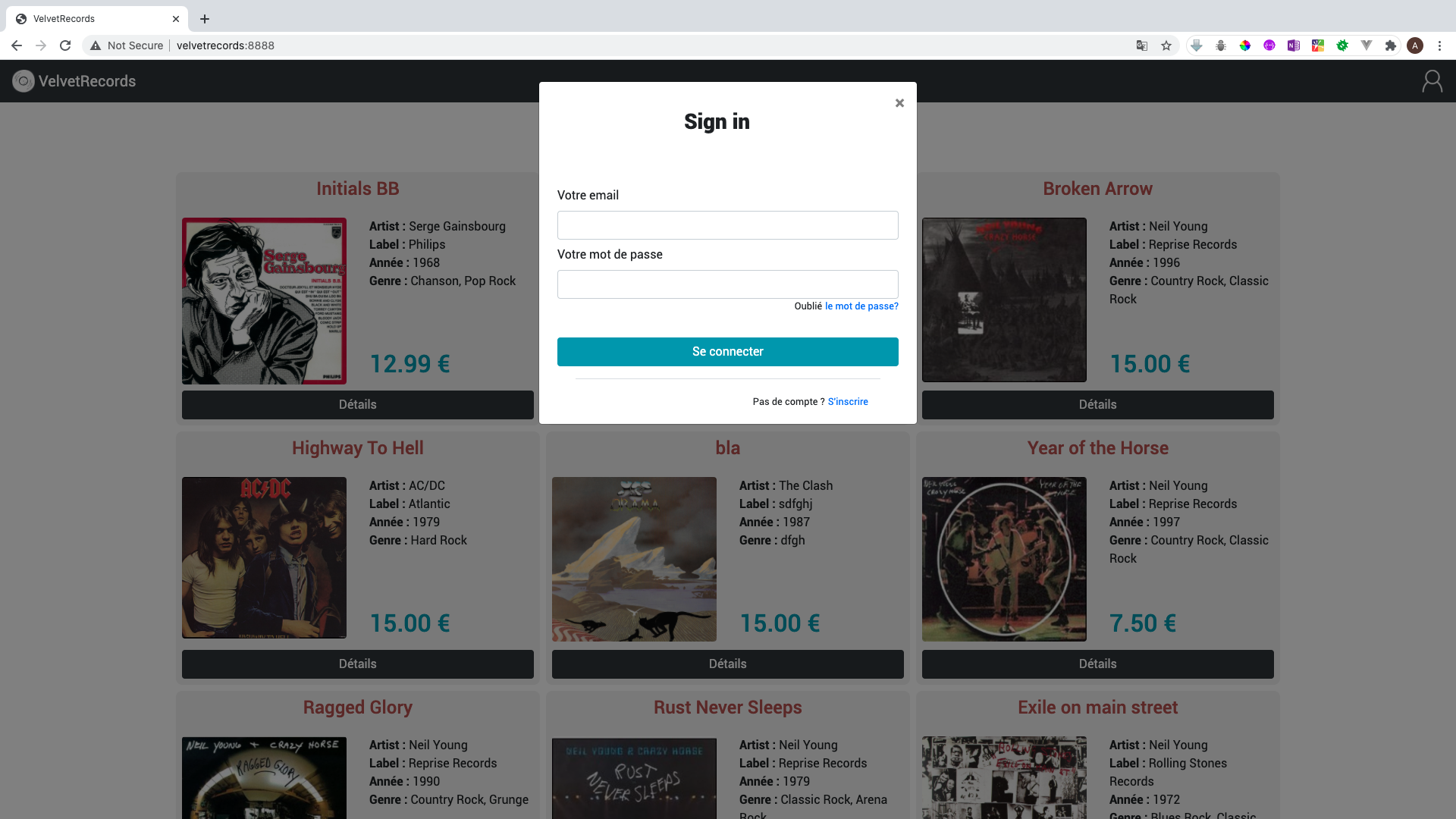Viewport: 1456px width, 819px height.
Task: Open the translate page icon
Action: pos(1142,45)
